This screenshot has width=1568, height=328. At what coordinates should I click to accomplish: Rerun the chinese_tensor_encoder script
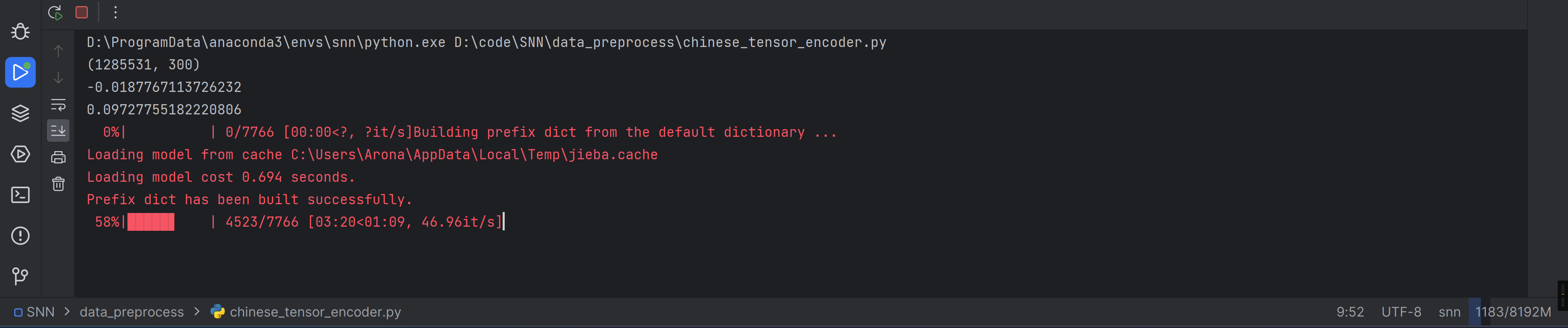click(x=56, y=12)
